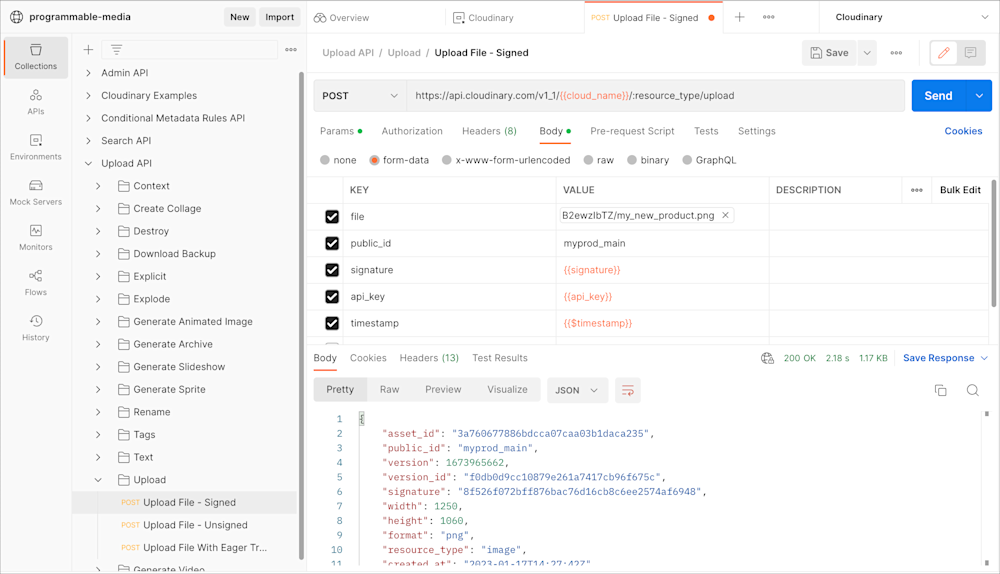This screenshot has width=1000, height=574.
Task: Click the Save button
Action: (x=830, y=53)
